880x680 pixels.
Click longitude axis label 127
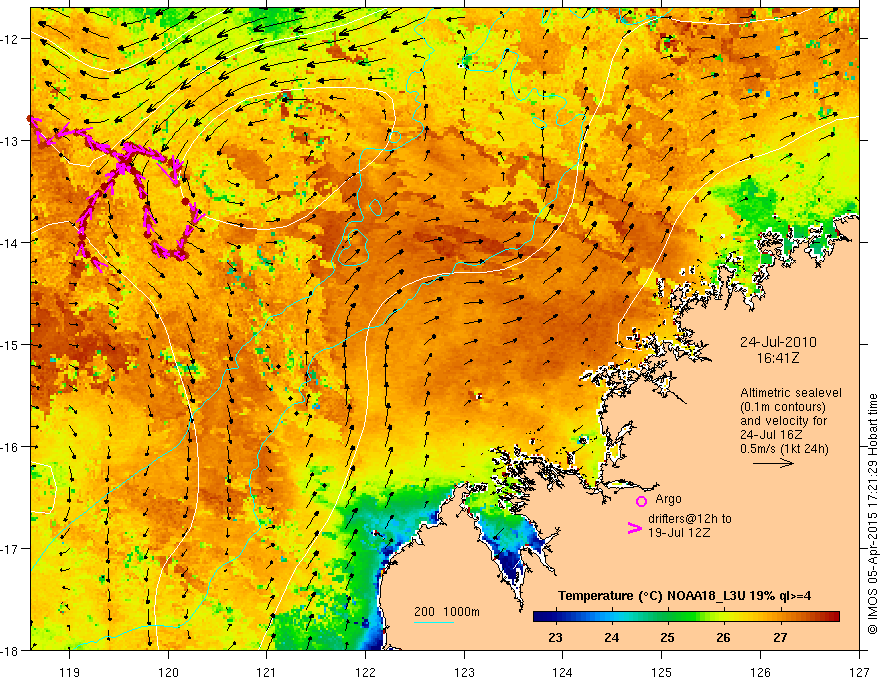tap(859, 672)
